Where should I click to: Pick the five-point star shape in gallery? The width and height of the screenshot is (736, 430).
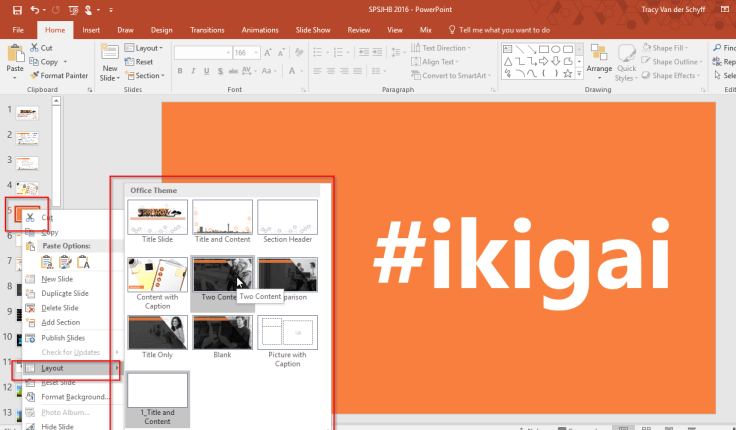point(566,72)
